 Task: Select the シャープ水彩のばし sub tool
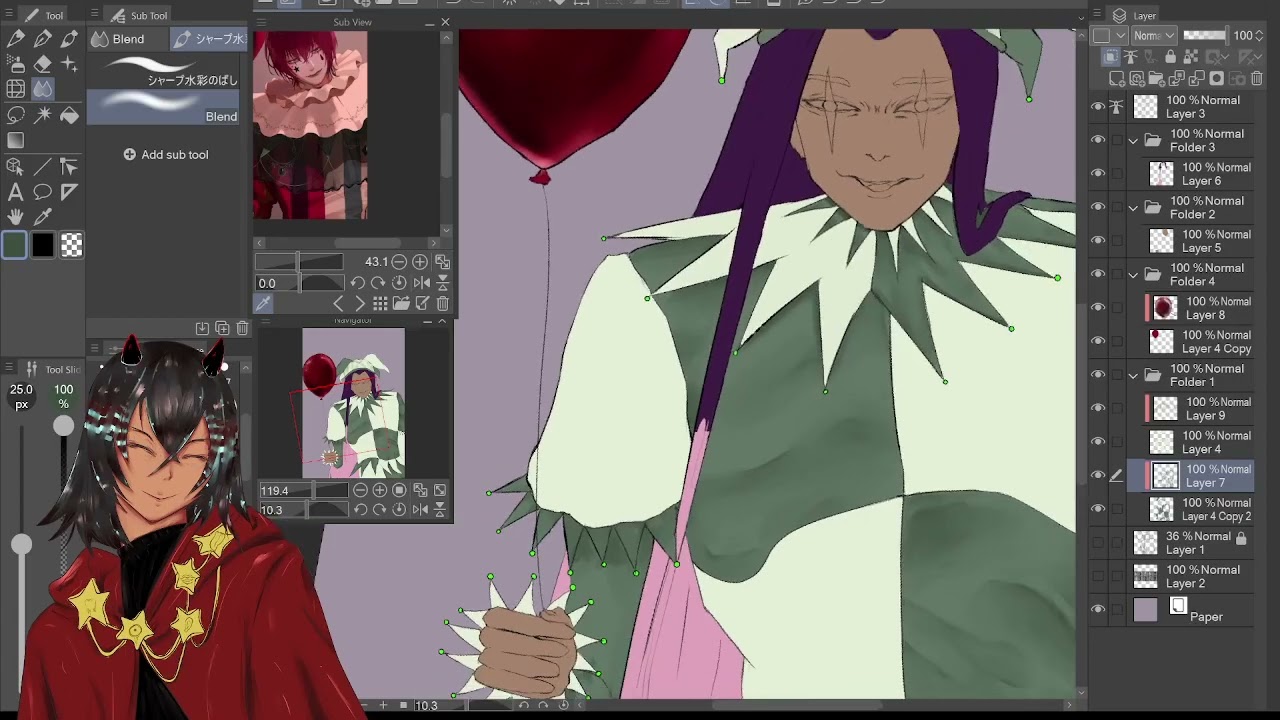point(163,71)
